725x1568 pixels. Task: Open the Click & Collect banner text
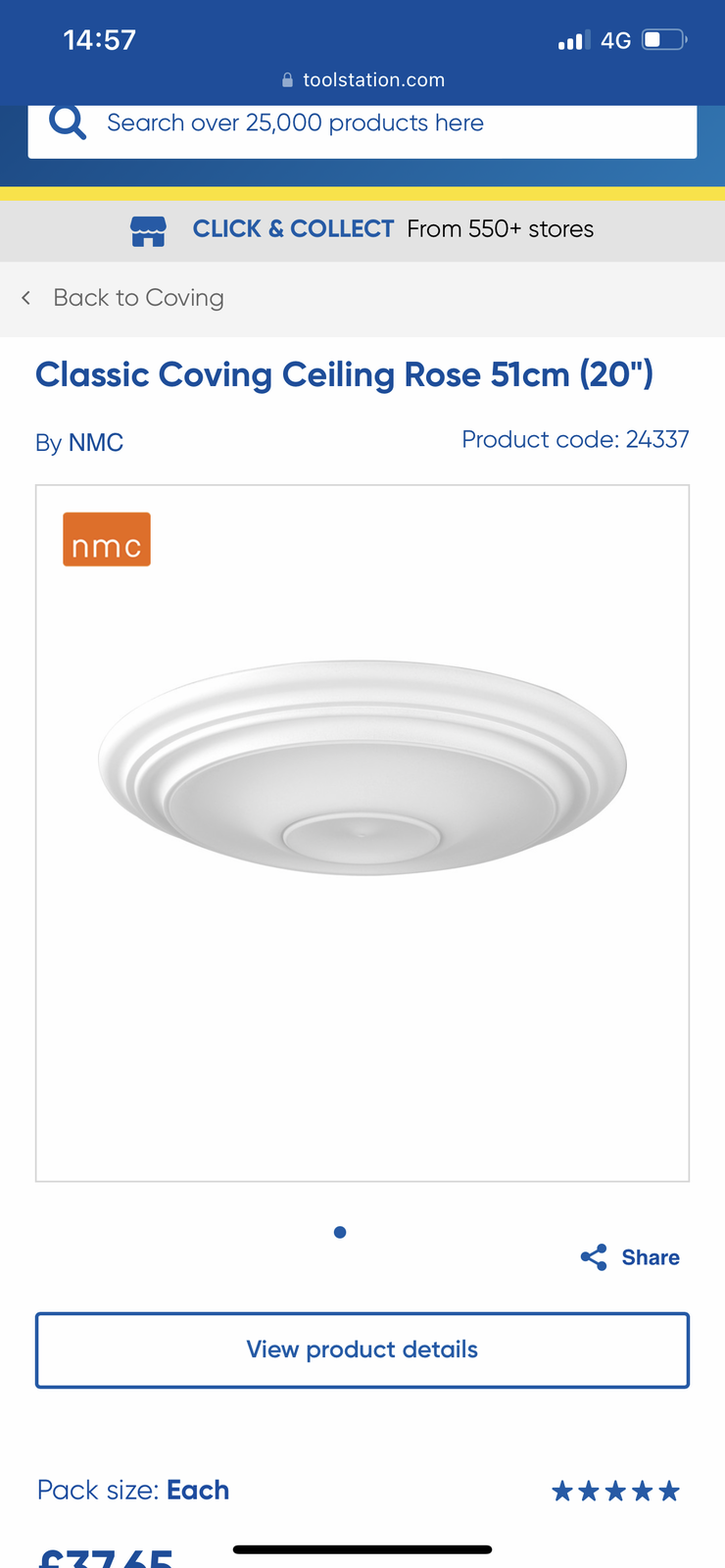tap(393, 228)
